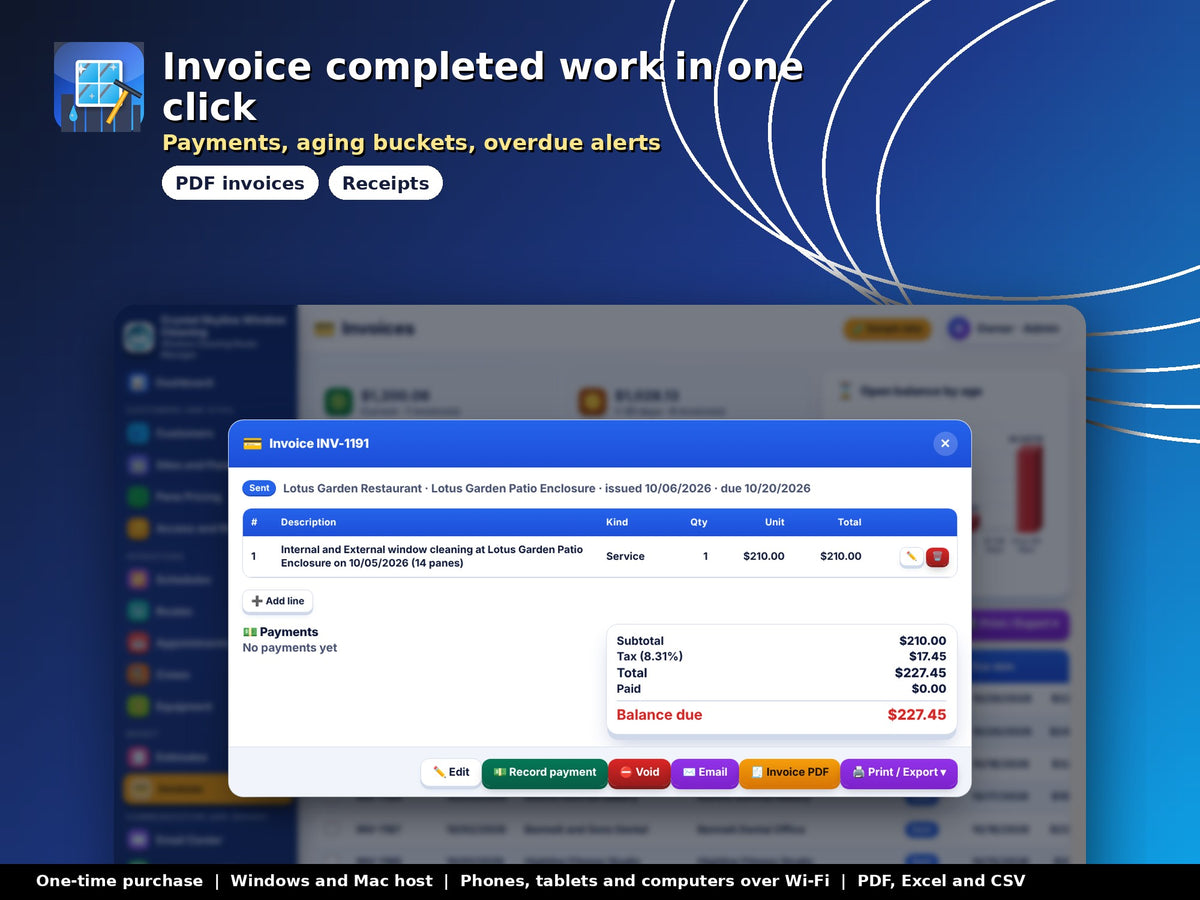This screenshot has height=900, width=1200.
Task: Click the pencil edit icon on line 1
Action: (x=911, y=557)
